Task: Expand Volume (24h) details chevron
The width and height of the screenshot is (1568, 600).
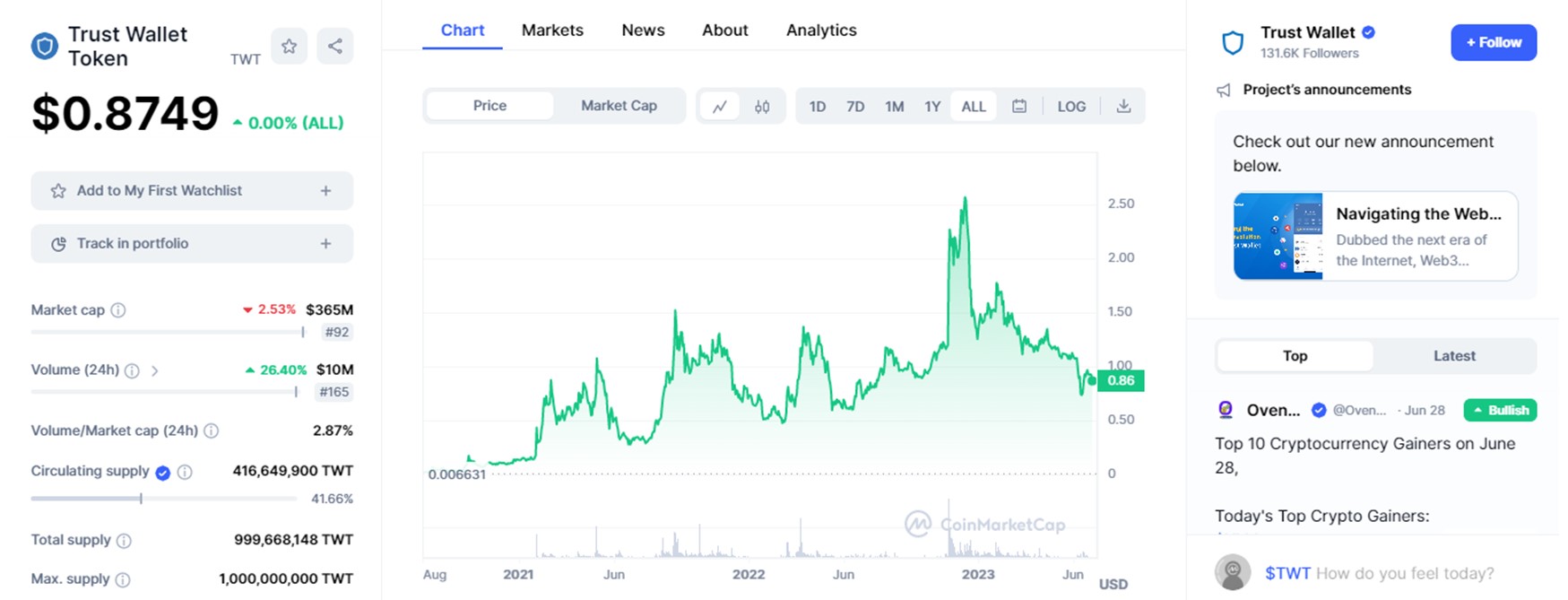Action: [x=155, y=370]
